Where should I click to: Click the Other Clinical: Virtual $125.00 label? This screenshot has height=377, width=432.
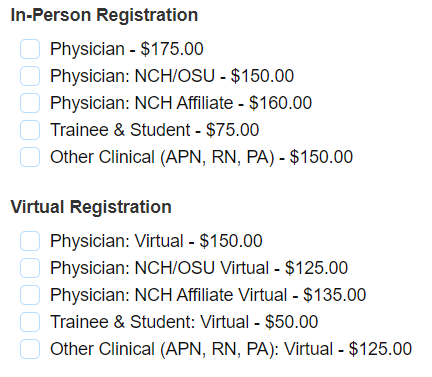click(x=231, y=349)
